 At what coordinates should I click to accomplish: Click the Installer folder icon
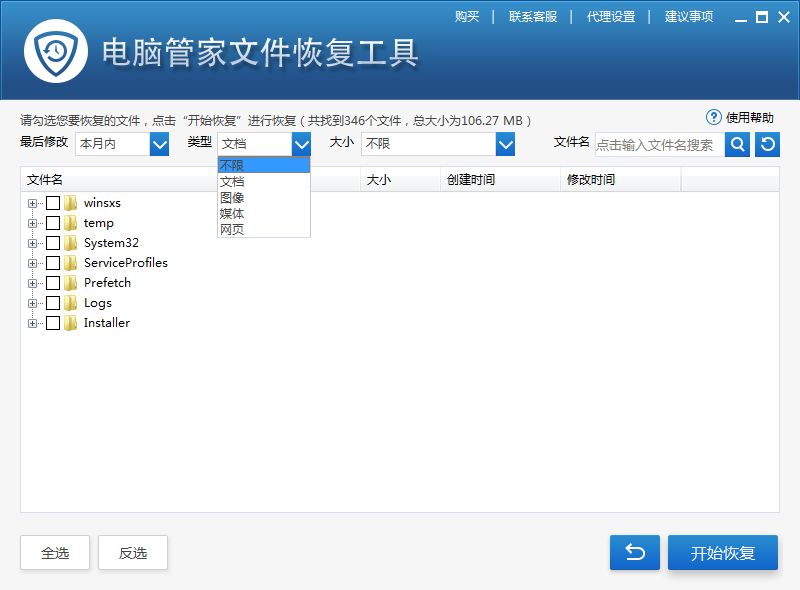pyautogui.click(x=70, y=323)
